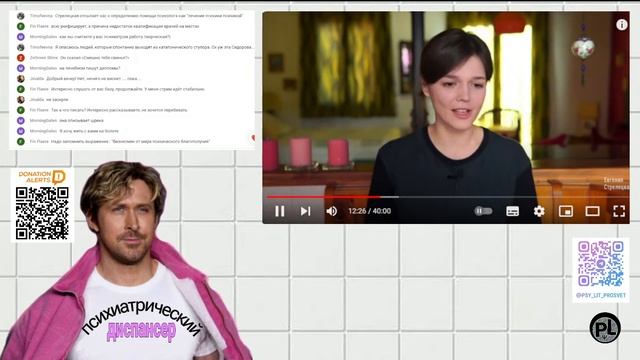Click the red video progress bar

323,197
